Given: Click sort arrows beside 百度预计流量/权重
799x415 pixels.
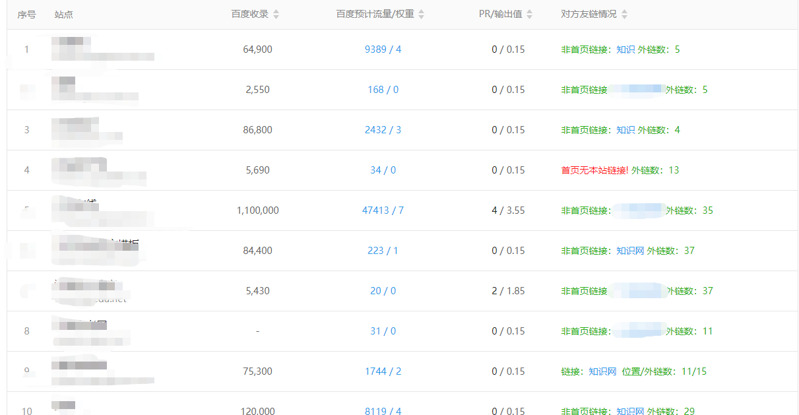Looking at the screenshot, I should (x=421, y=15).
